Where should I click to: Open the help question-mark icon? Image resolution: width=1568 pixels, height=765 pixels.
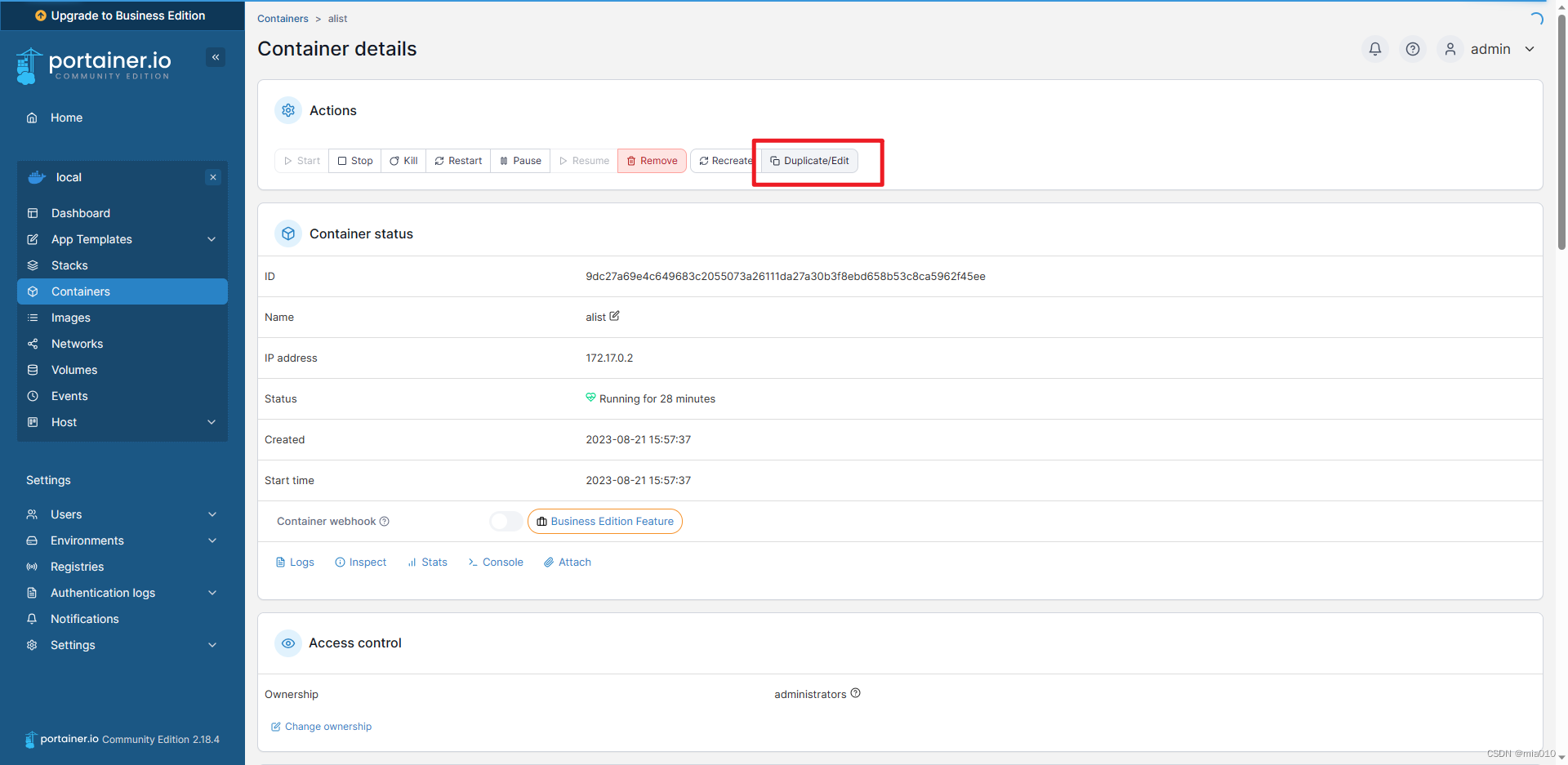coord(1413,49)
